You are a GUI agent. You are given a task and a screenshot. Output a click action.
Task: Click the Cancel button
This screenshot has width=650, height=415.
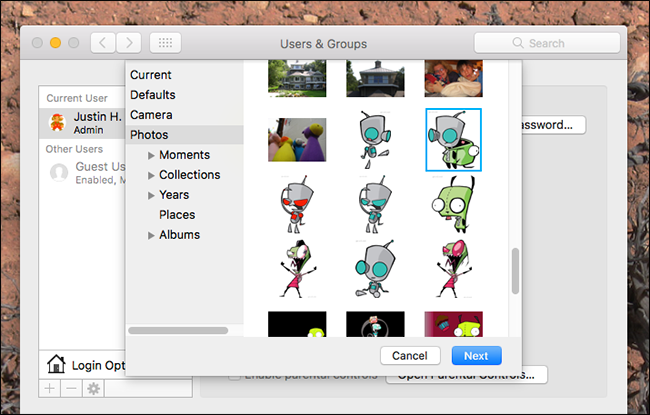pos(410,356)
